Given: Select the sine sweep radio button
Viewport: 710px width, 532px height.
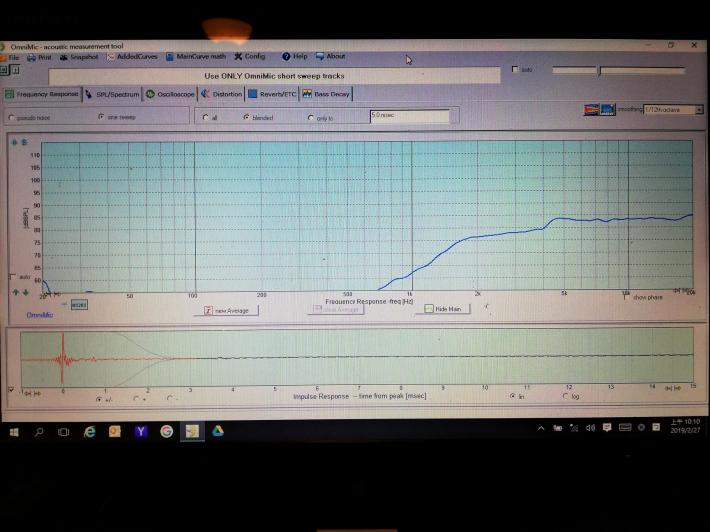Looking at the screenshot, I should 101,117.
